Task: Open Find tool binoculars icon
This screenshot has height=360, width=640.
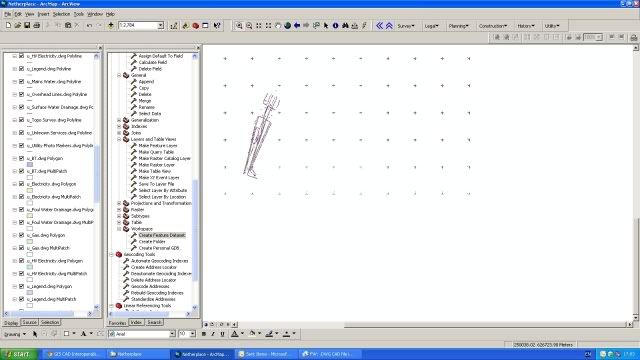Action: [x=345, y=26]
